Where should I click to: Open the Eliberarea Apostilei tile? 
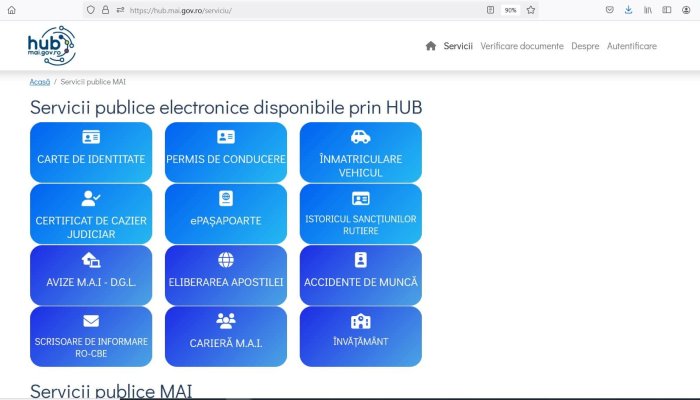coord(226,275)
